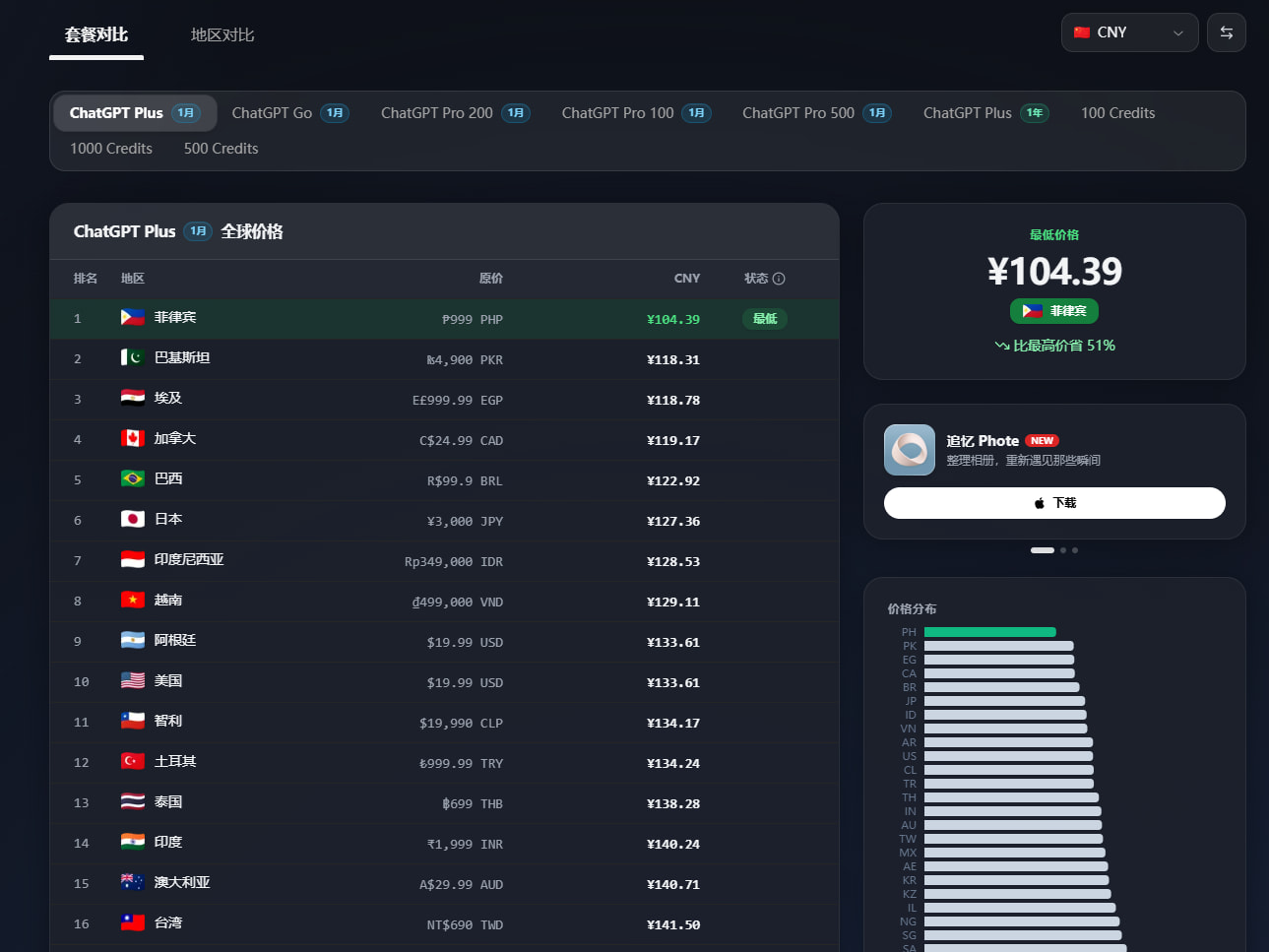Click the white 下载 download button
The width and height of the screenshot is (1269, 952).
click(x=1054, y=503)
